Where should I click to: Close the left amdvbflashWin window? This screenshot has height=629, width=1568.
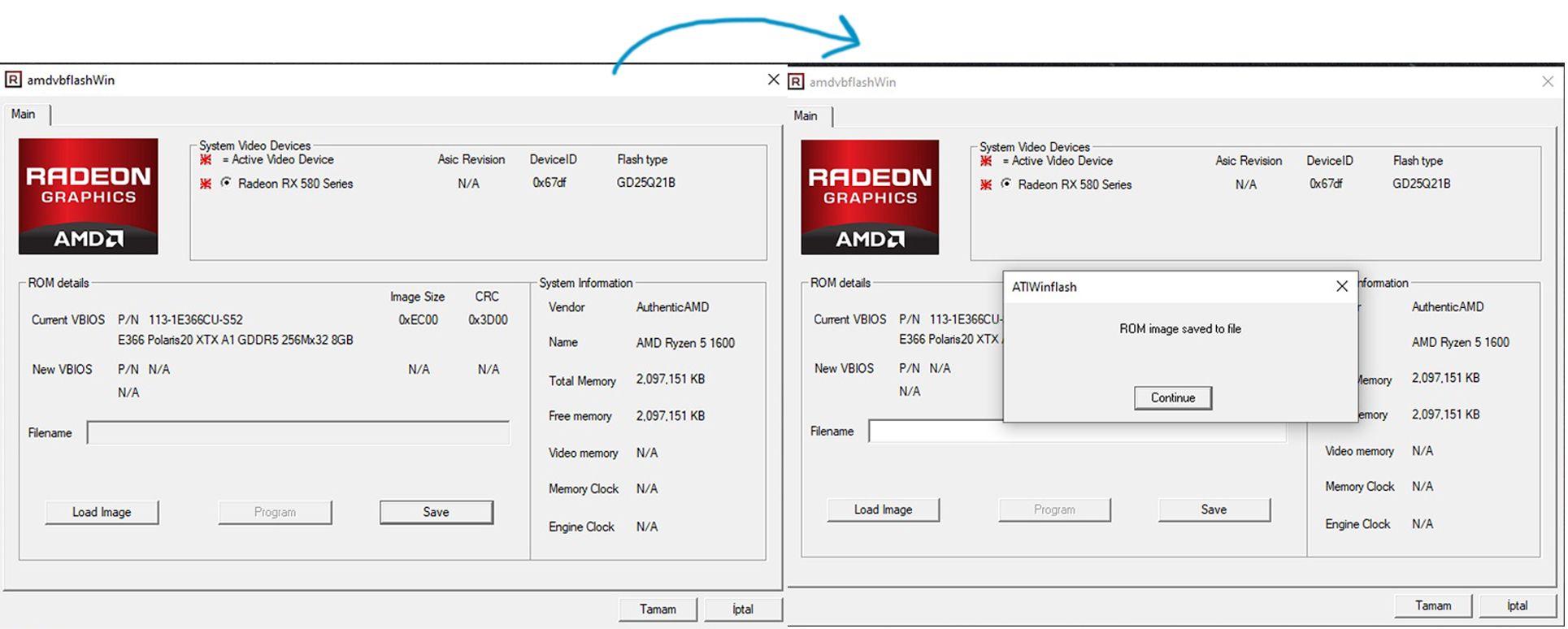773,80
